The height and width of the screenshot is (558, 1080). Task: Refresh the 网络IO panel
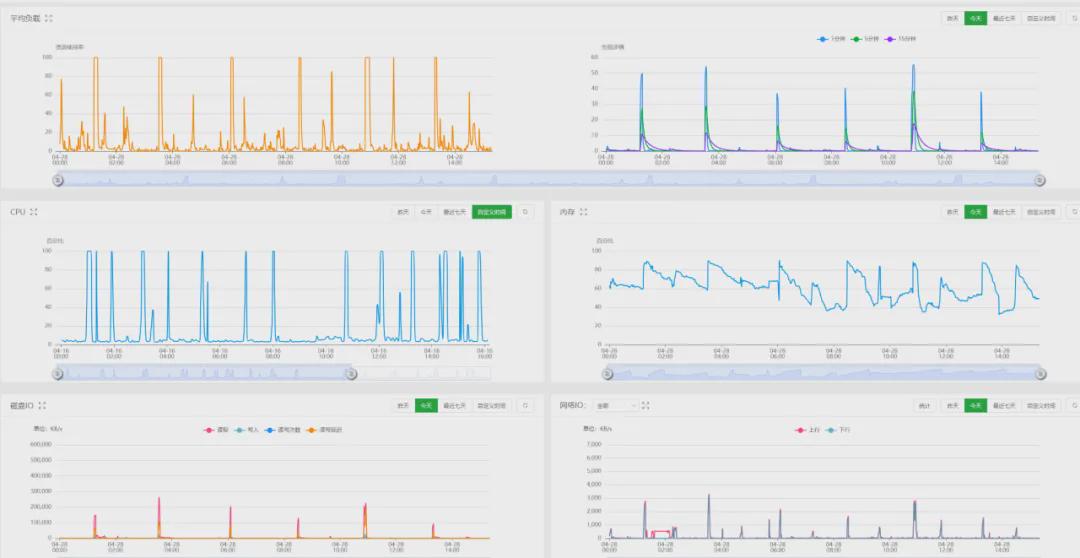click(x=1073, y=406)
